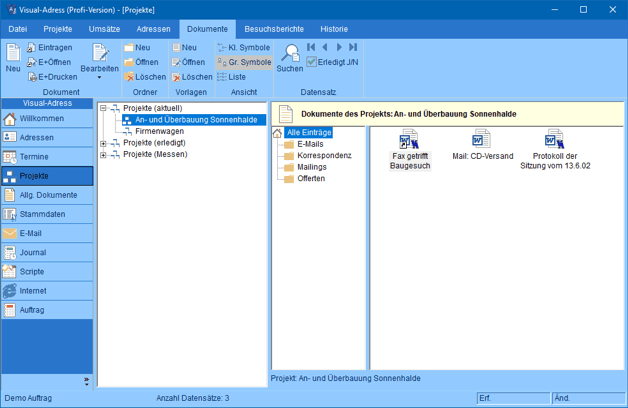Image resolution: width=628 pixels, height=408 pixels.
Task: Expand the Projekte (erledigt) tree node
Action: click(x=103, y=143)
